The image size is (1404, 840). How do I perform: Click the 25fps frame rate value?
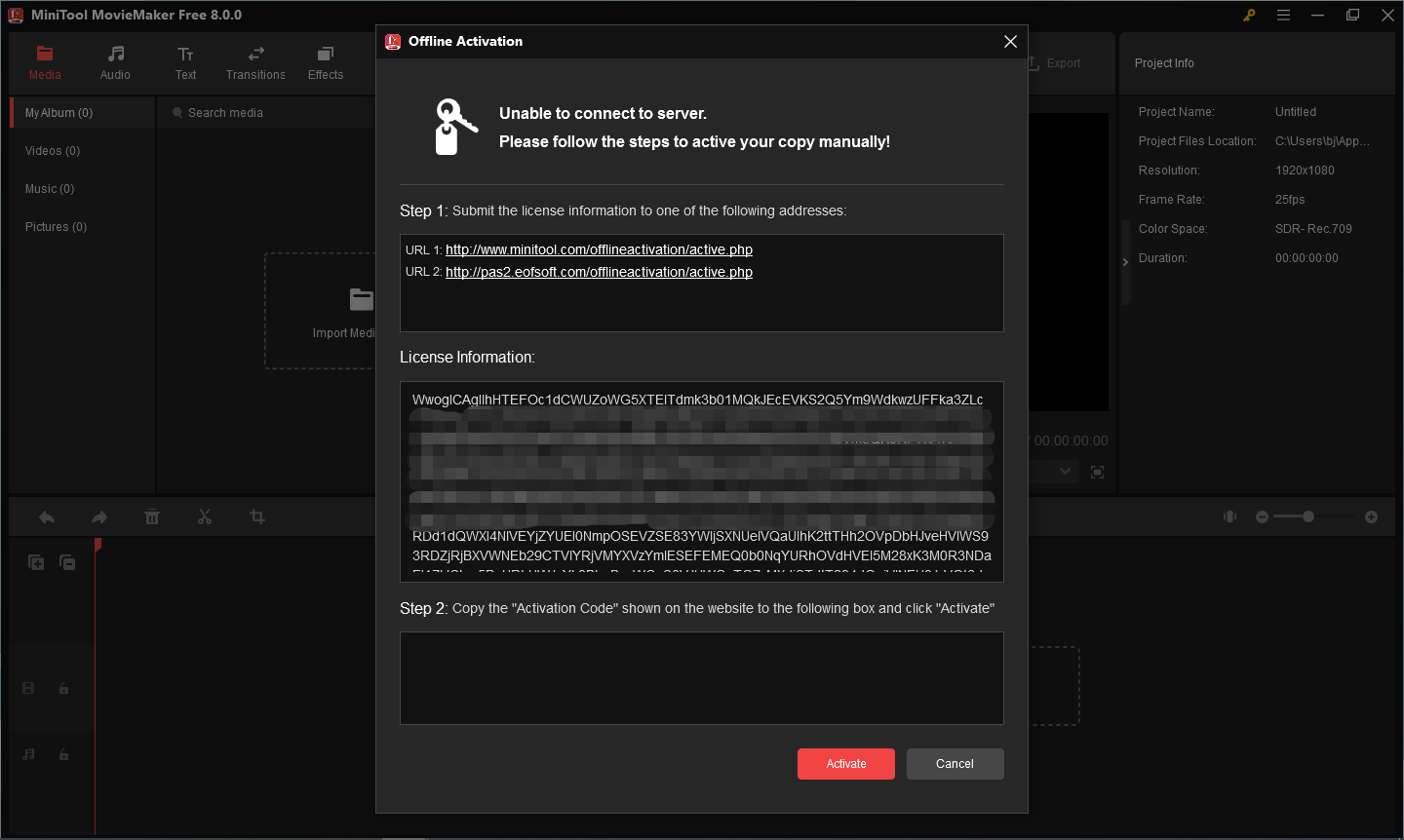1290,200
